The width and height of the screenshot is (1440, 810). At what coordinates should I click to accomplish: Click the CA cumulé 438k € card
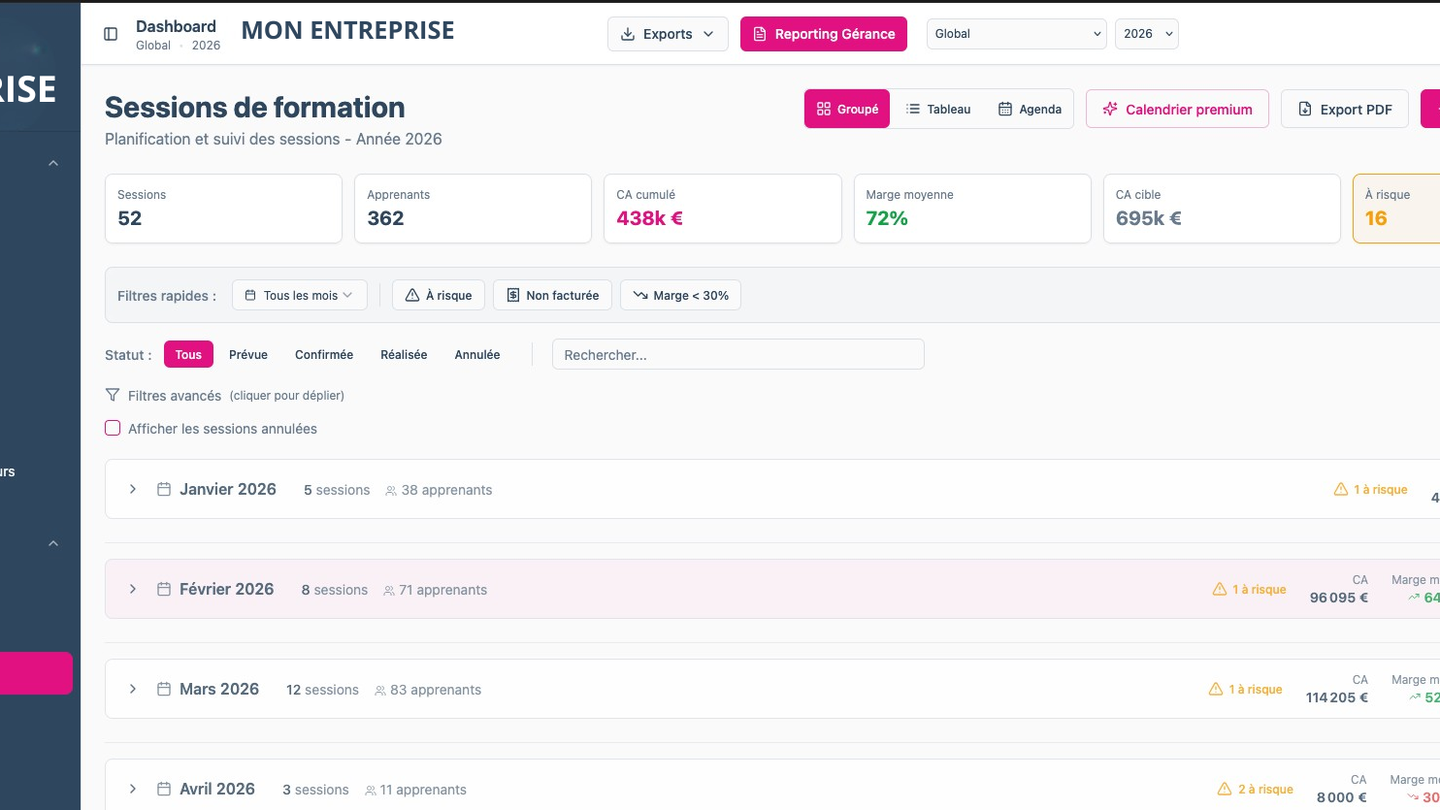point(723,208)
